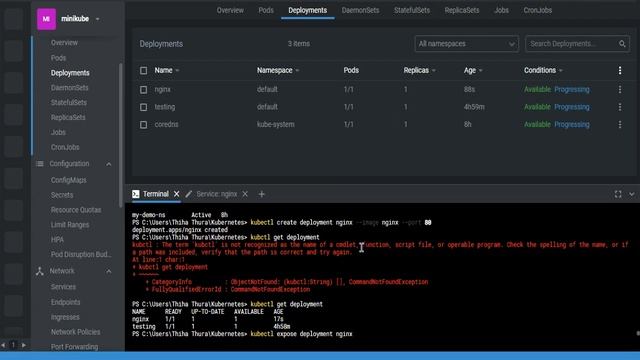
Task: Collapse the Network section
Action: 109,271
